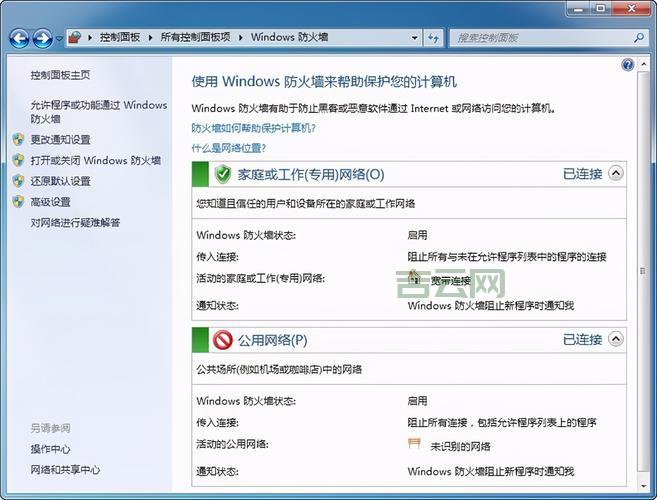
Task: Open 高级设置 link
Action: pos(50,202)
